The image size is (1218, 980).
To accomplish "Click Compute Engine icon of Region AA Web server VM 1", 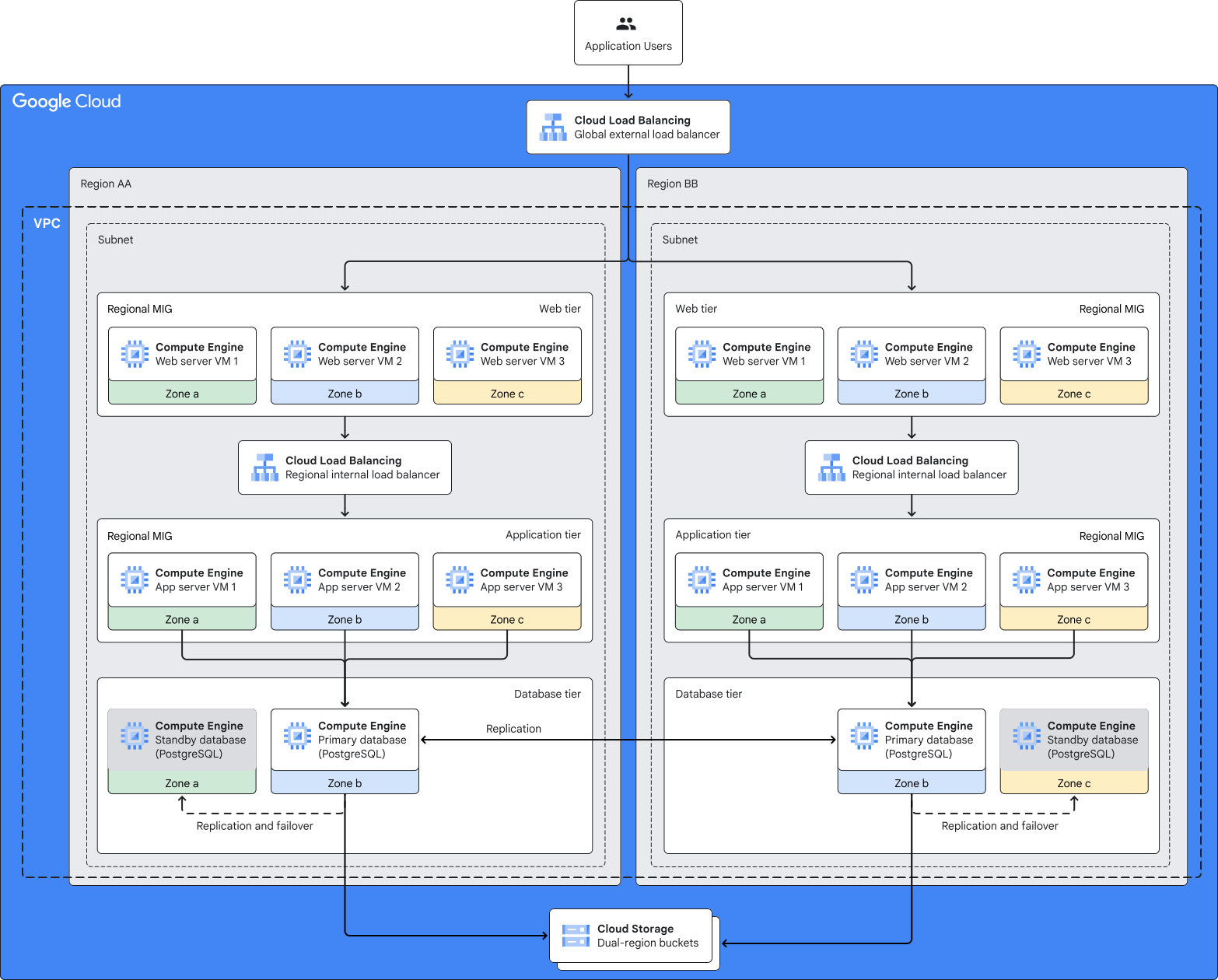I will point(135,354).
